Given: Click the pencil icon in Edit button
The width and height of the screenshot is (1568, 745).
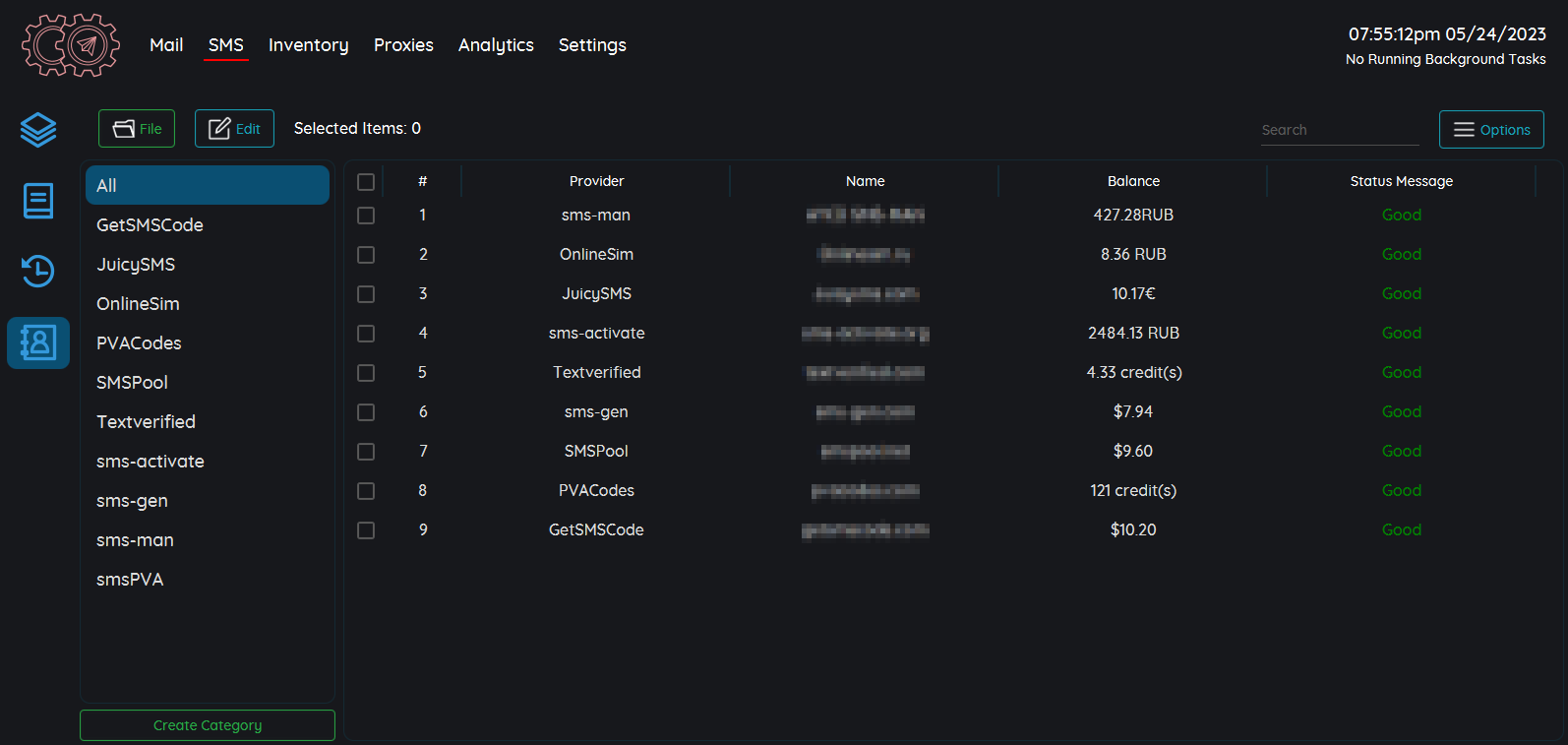Looking at the screenshot, I should (x=219, y=129).
